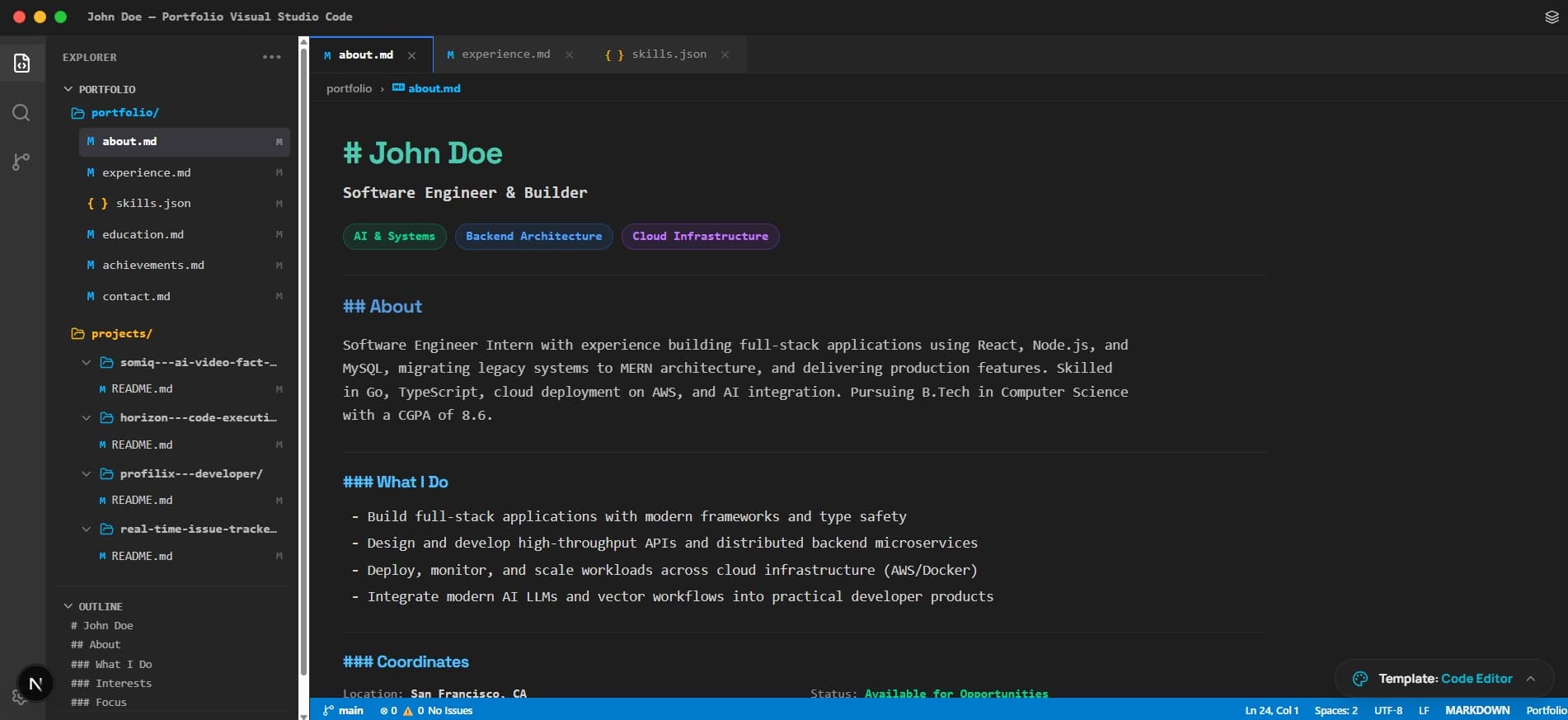
Task: Click the palette icon beside Template label
Action: (x=1360, y=679)
